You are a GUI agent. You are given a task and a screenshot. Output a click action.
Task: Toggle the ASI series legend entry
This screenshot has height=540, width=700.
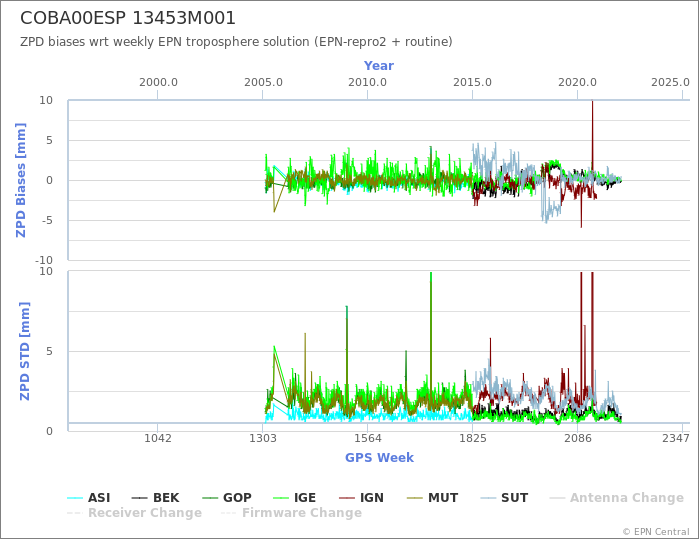point(88,498)
